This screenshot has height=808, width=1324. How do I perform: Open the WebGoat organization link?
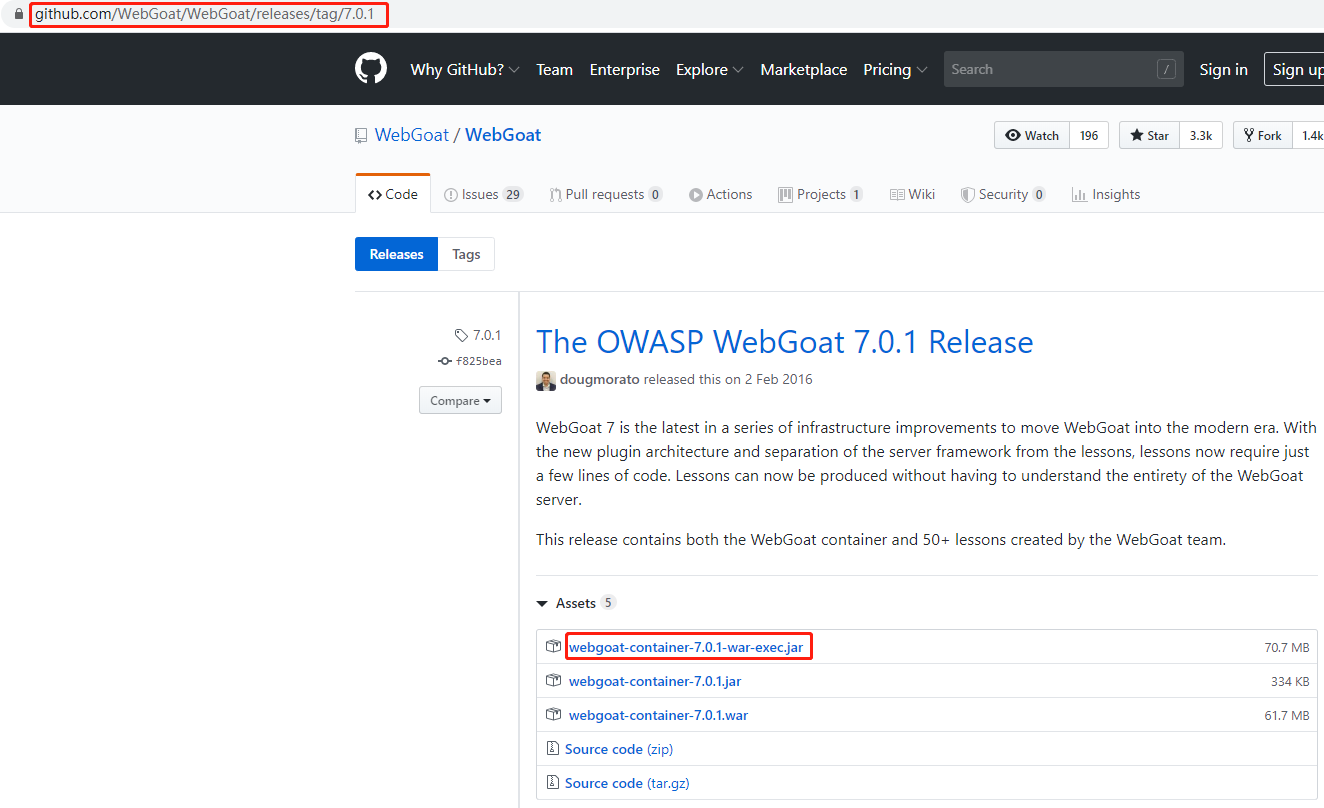pyautogui.click(x=412, y=135)
